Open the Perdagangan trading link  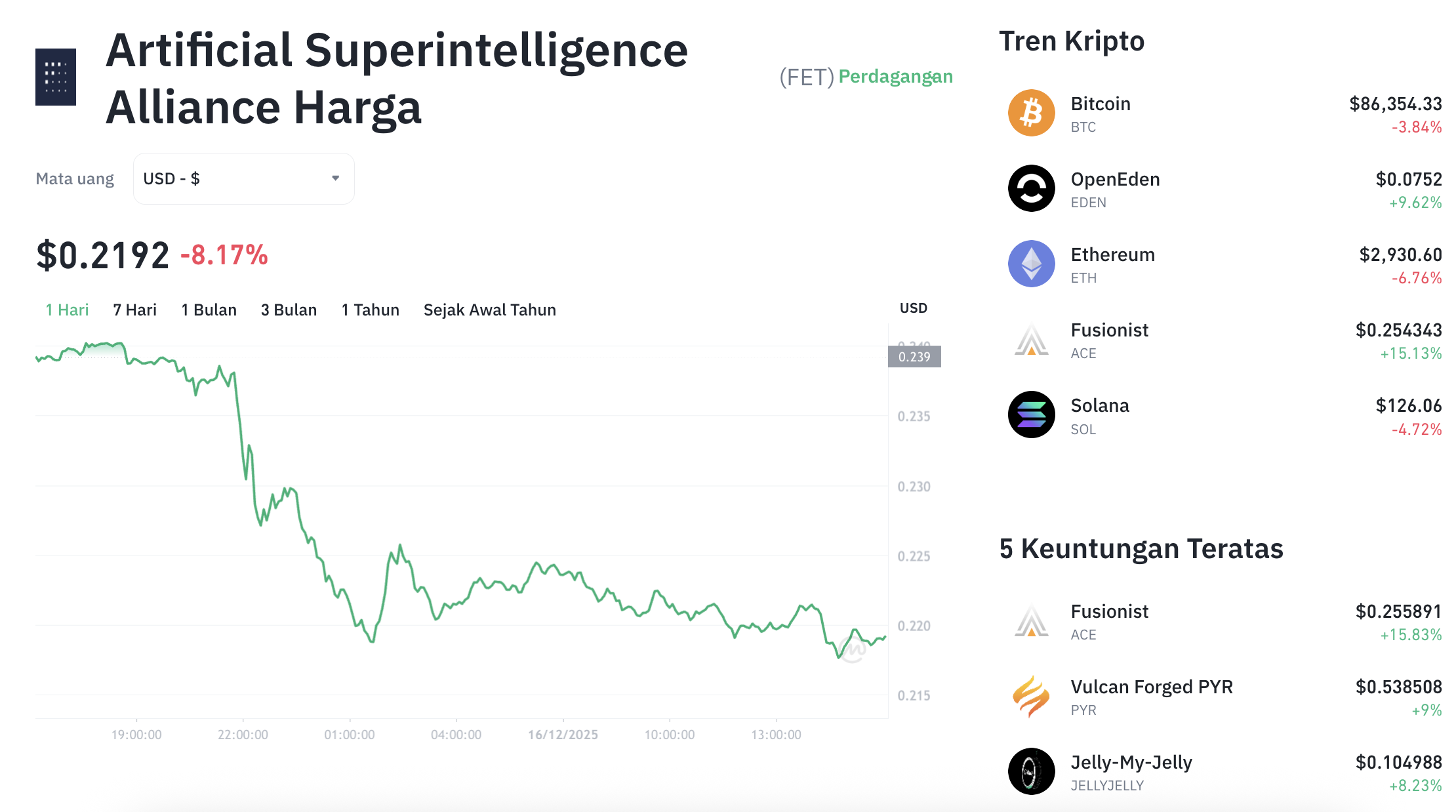(x=895, y=77)
